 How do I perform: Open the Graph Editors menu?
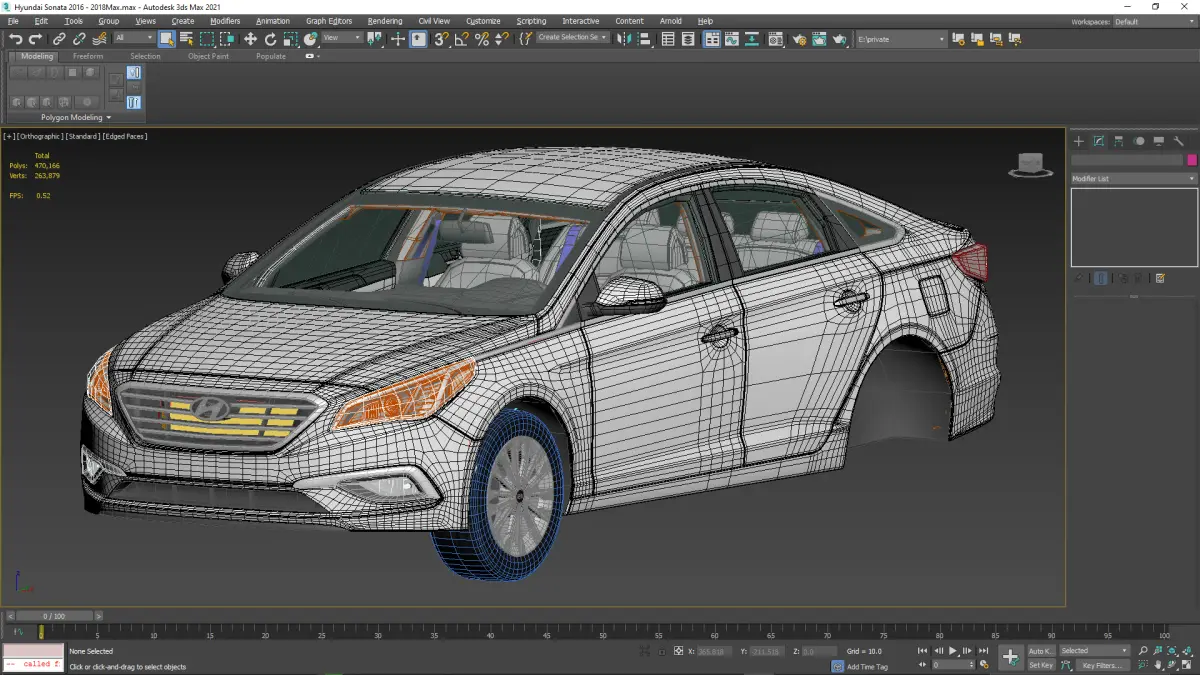coord(329,21)
